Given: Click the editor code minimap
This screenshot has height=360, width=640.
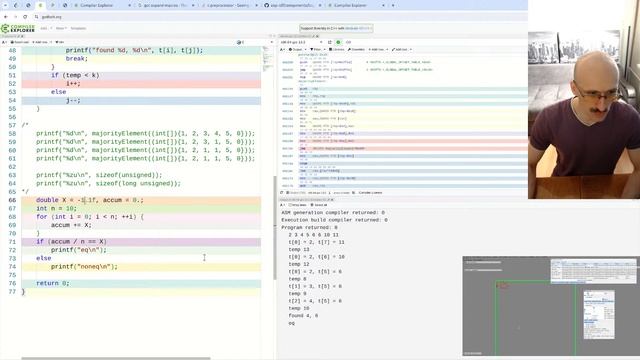Looking at the screenshot, I should pyautogui.click(x=268, y=59).
